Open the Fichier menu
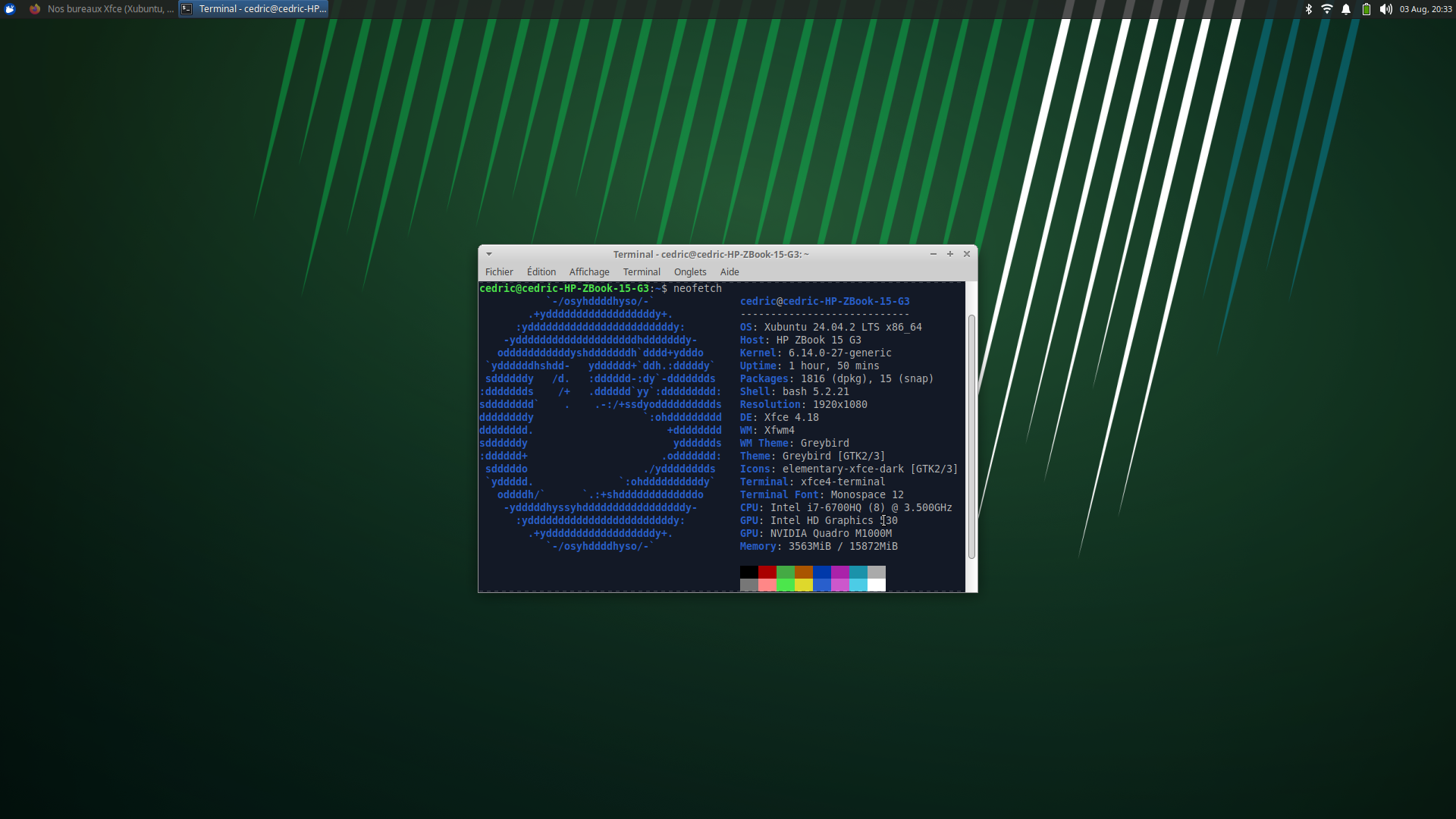This screenshot has width=1456, height=819. pyautogui.click(x=499, y=272)
